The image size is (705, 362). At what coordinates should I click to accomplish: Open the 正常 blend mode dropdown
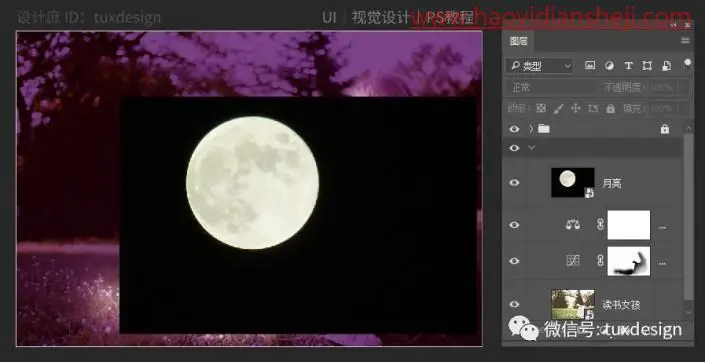[x=551, y=87]
